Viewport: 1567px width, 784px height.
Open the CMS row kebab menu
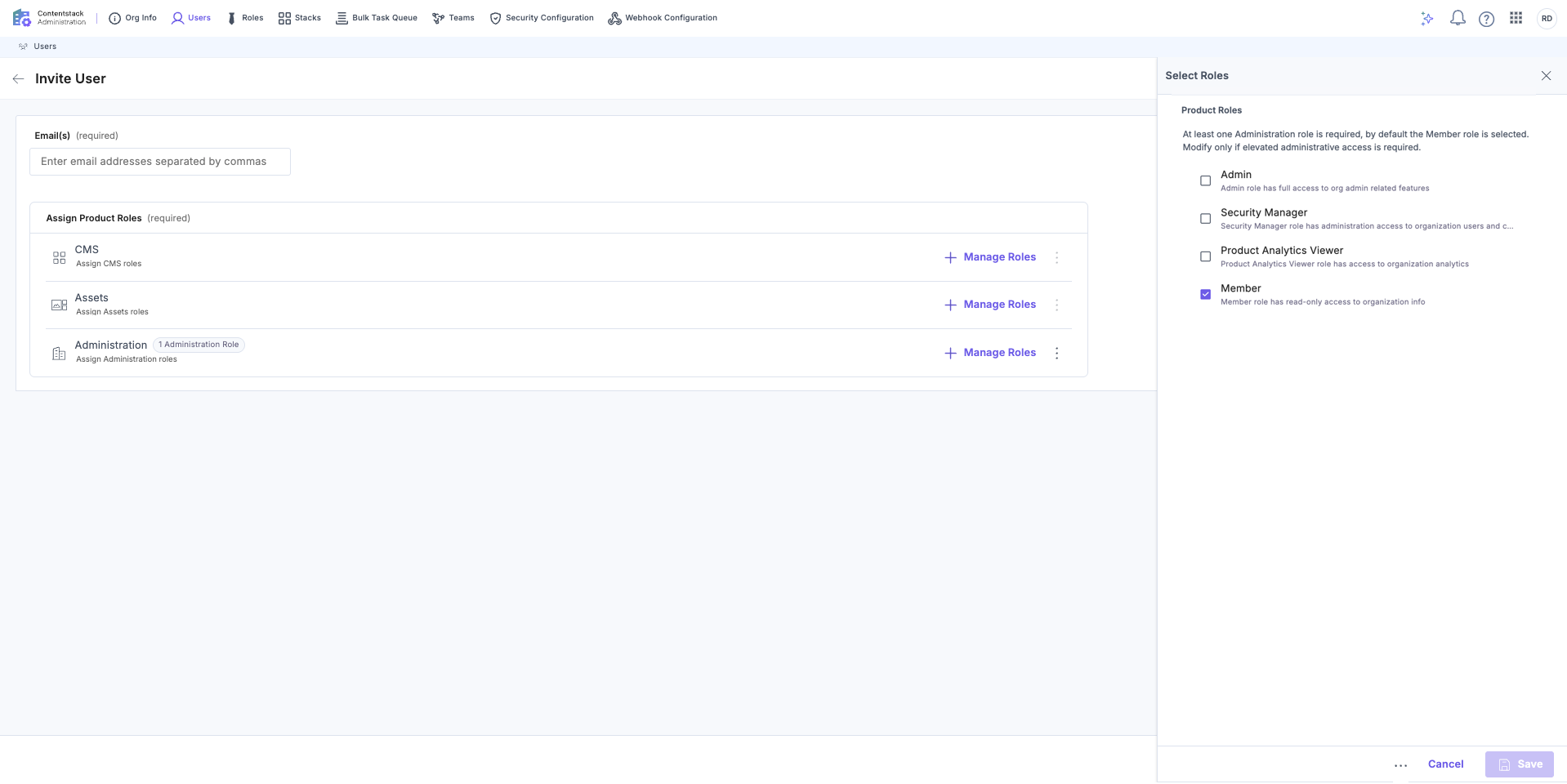click(1057, 257)
